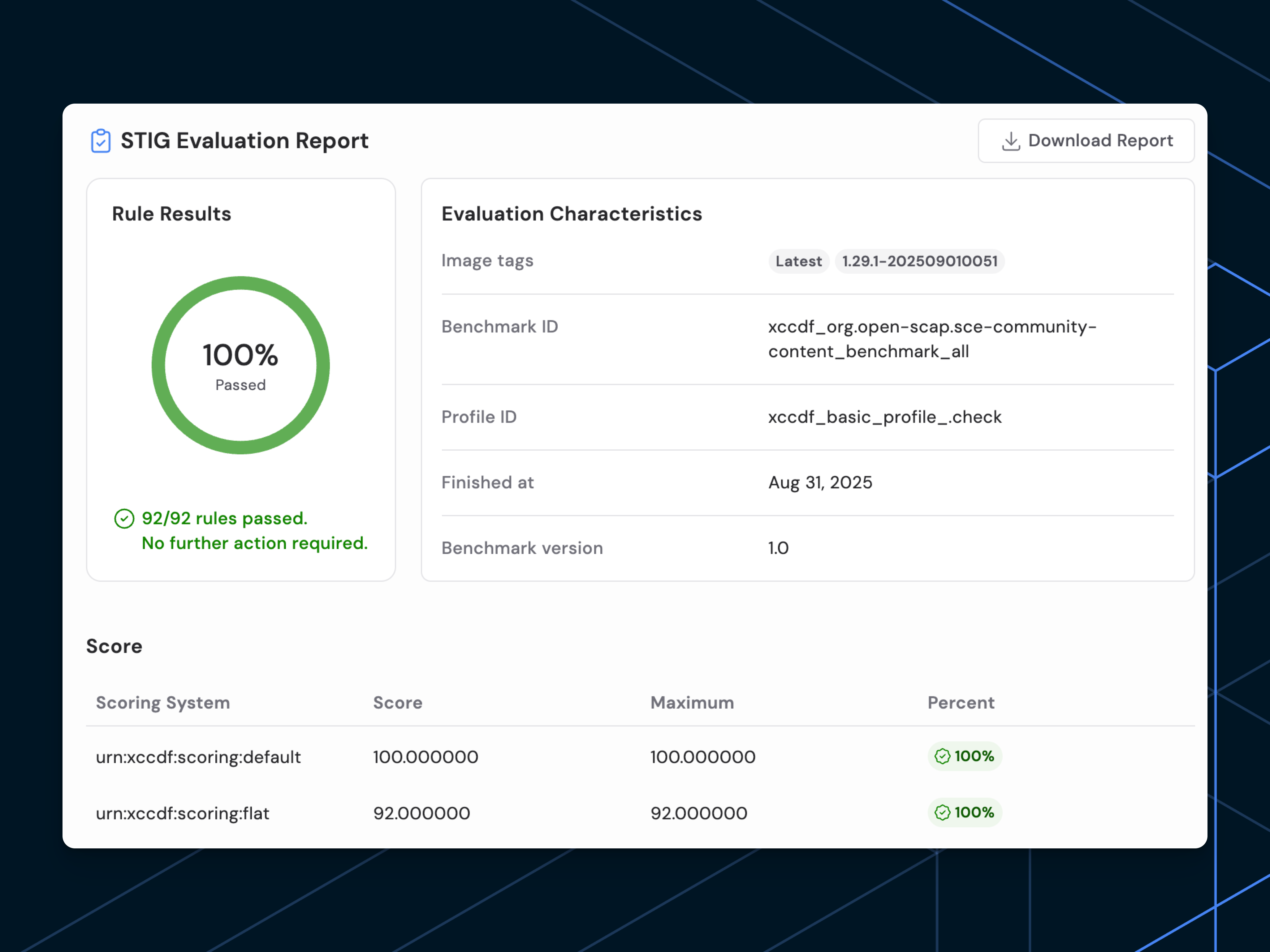Image resolution: width=1270 pixels, height=952 pixels.
Task: Click the clipboard icon beside STIG Evaluation Report
Action: [101, 140]
